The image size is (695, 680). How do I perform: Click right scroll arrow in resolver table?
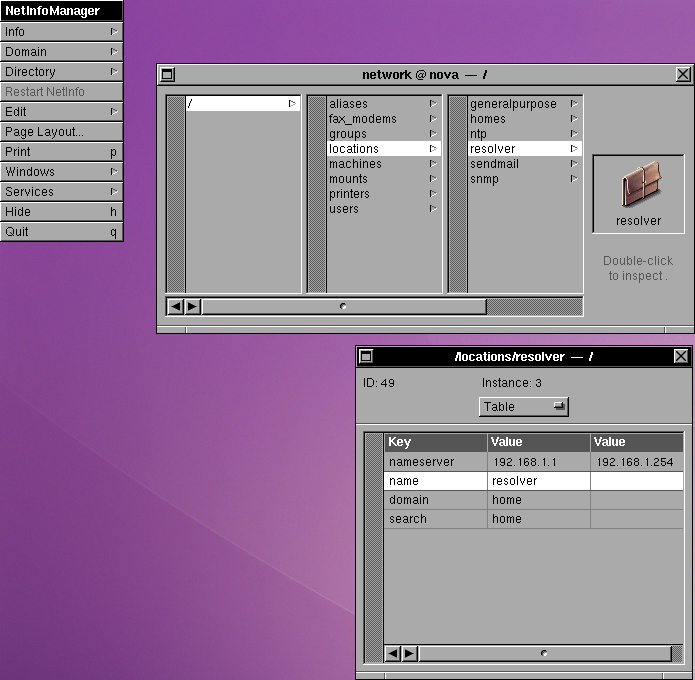tap(409, 653)
